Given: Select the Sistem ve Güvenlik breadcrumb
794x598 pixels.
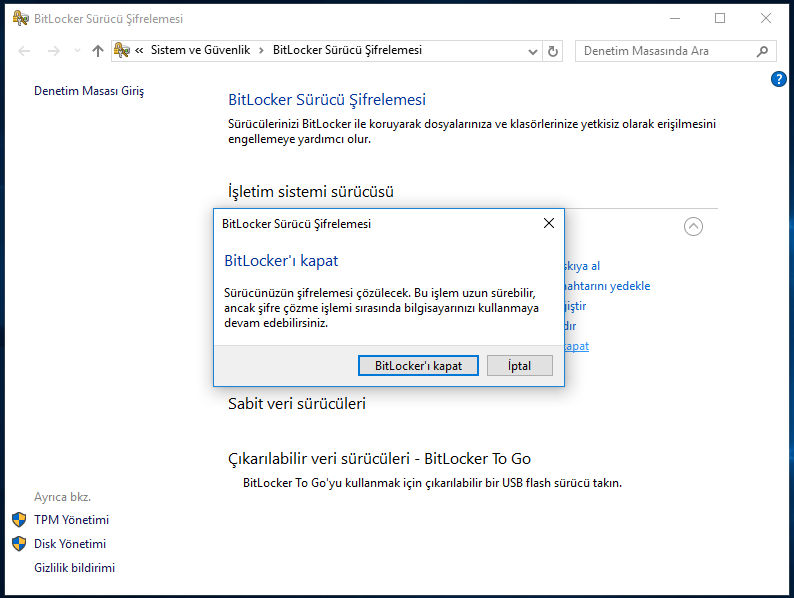Looking at the screenshot, I should click(199, 51).
